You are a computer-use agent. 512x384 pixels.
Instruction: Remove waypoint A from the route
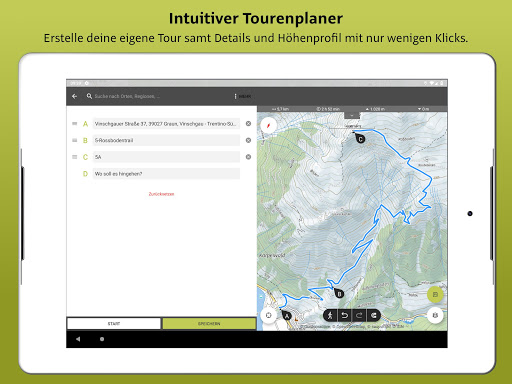pos(248,124)
